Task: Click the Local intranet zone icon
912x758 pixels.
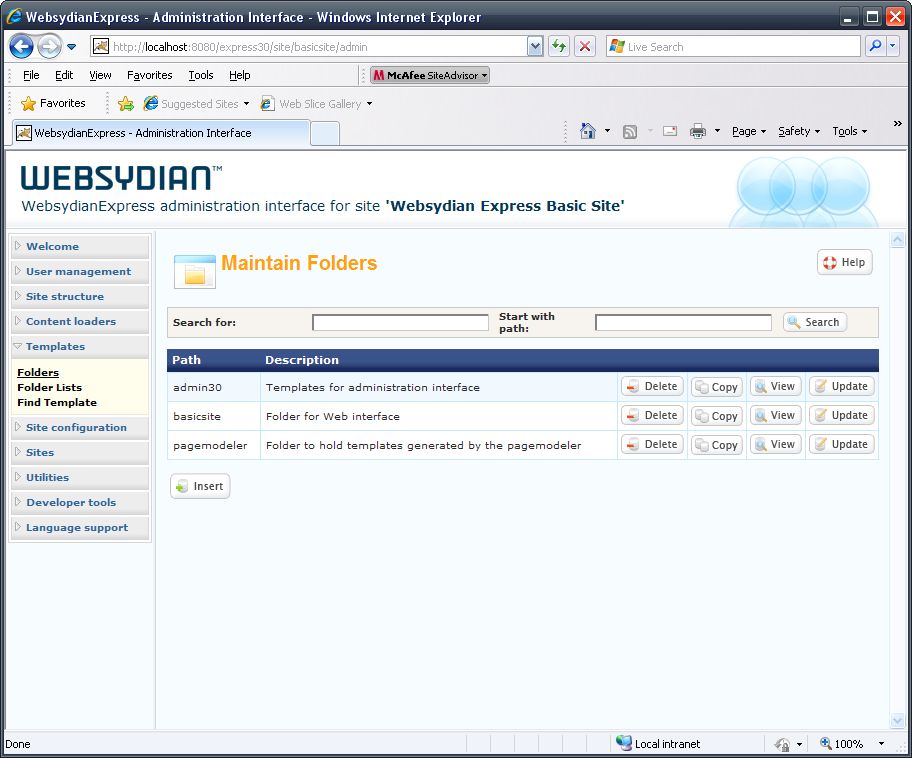Action: [624, 743]
